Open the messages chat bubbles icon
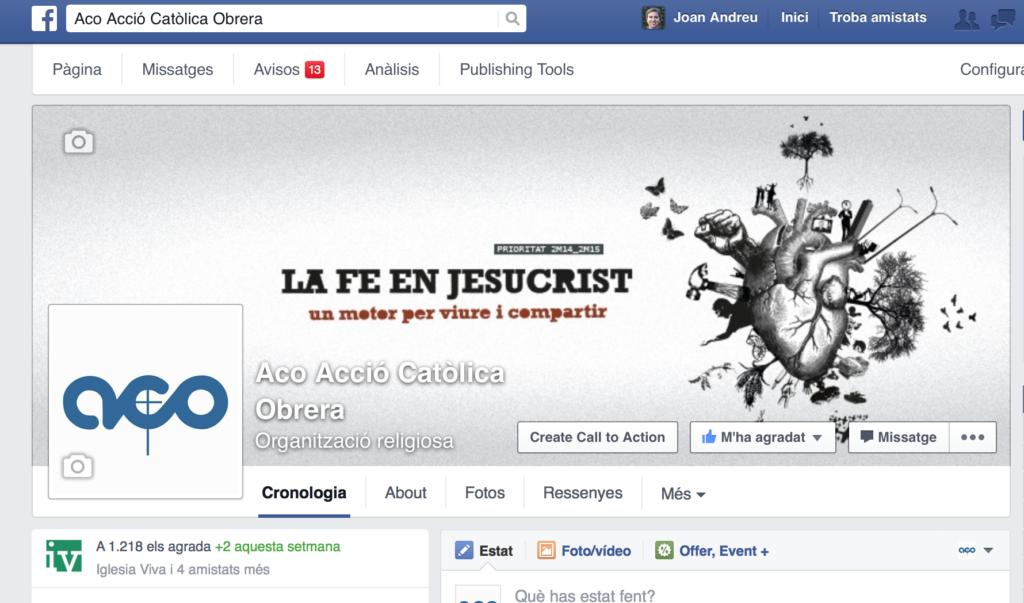1024x603 pixels. 1002,19
